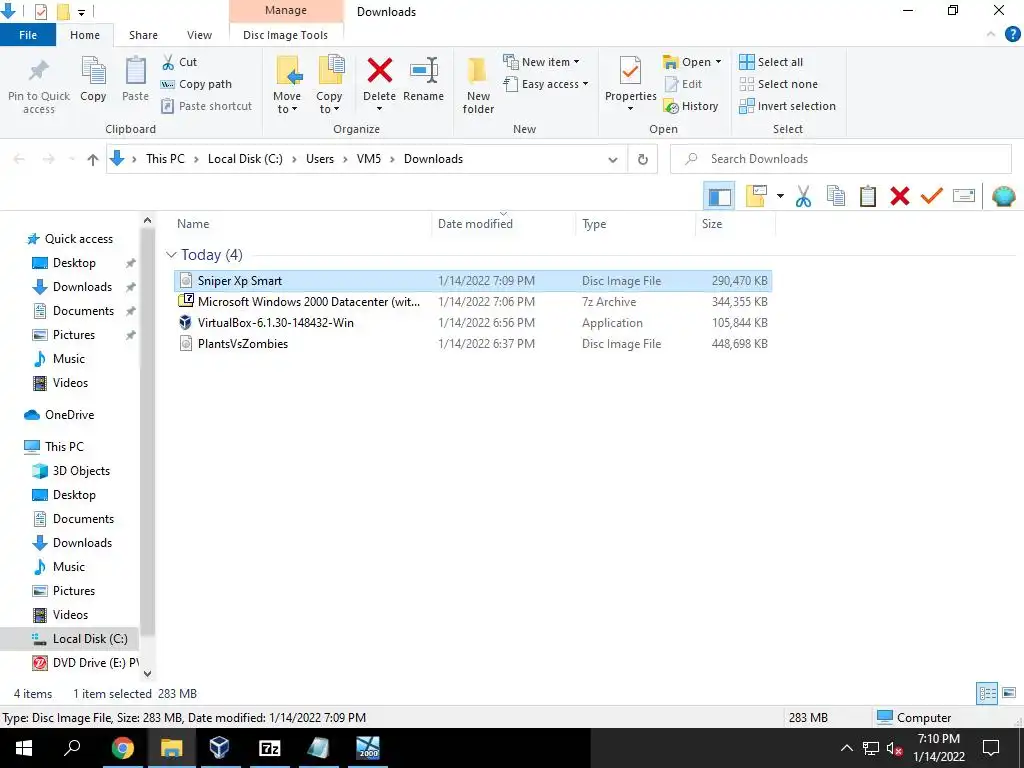Open the folder options dropdown arrow in toolbar

pyautogui.click(x=780, y=196)
